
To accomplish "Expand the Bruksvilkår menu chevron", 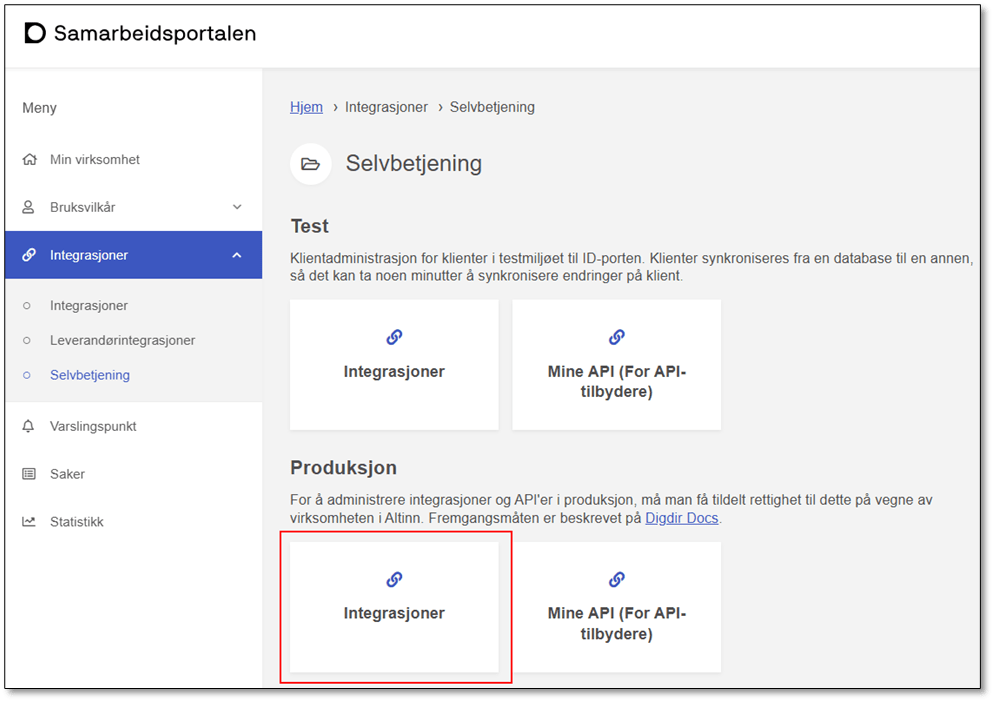I will [x=237, y=208].
